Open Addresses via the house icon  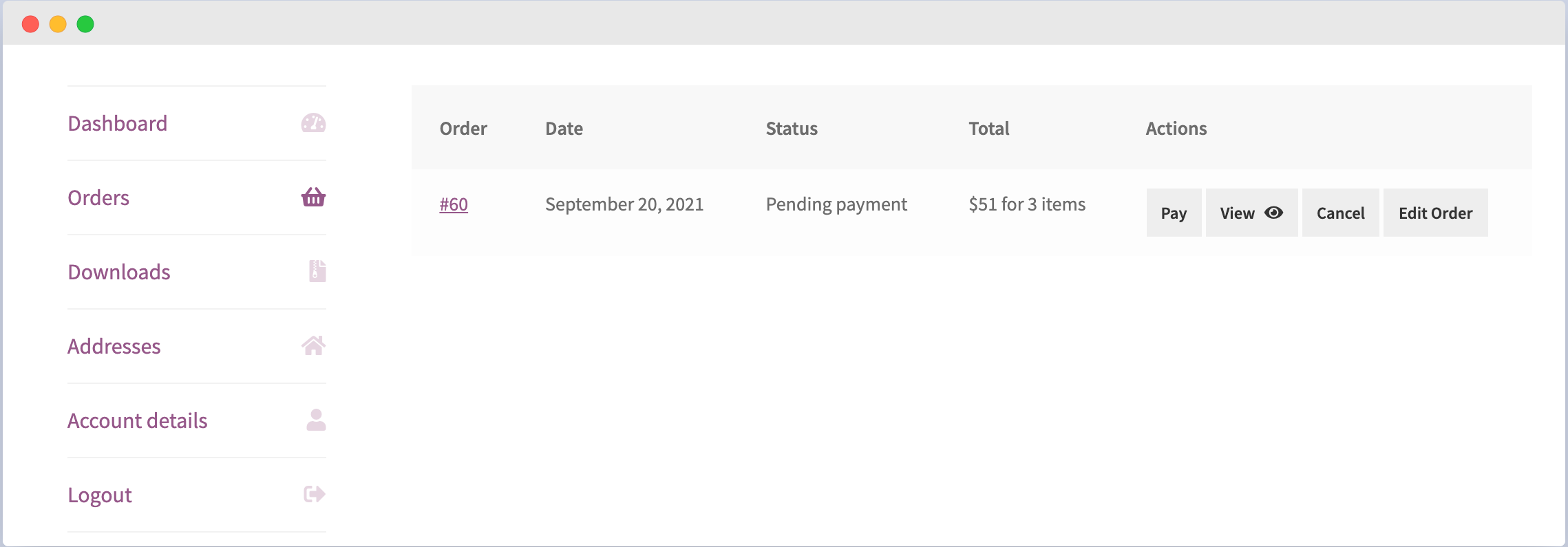pos(314,346)
